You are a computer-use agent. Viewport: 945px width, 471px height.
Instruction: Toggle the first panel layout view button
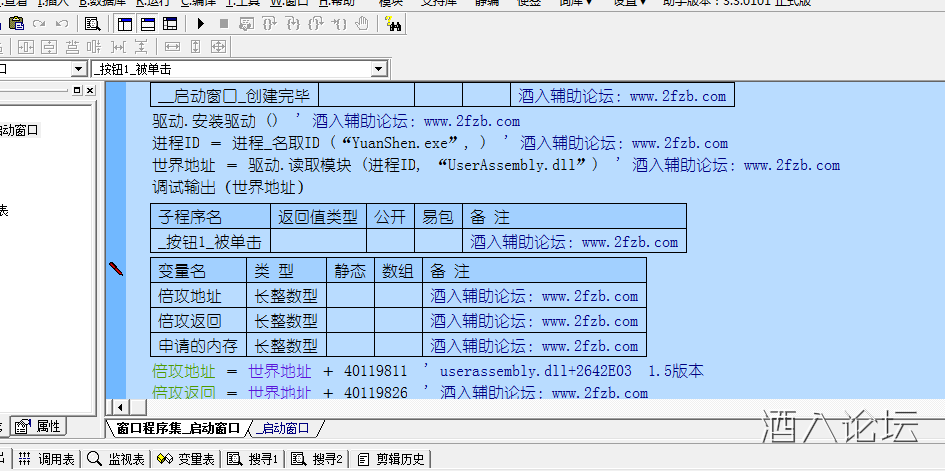(x=125, y=23)
